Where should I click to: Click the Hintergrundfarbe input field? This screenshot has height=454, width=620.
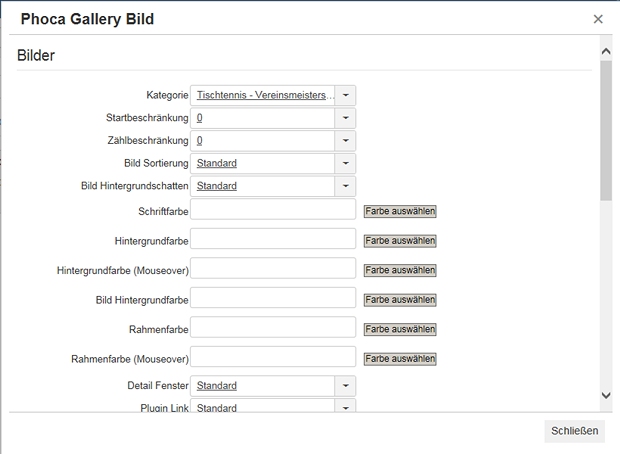click(273, 238)
